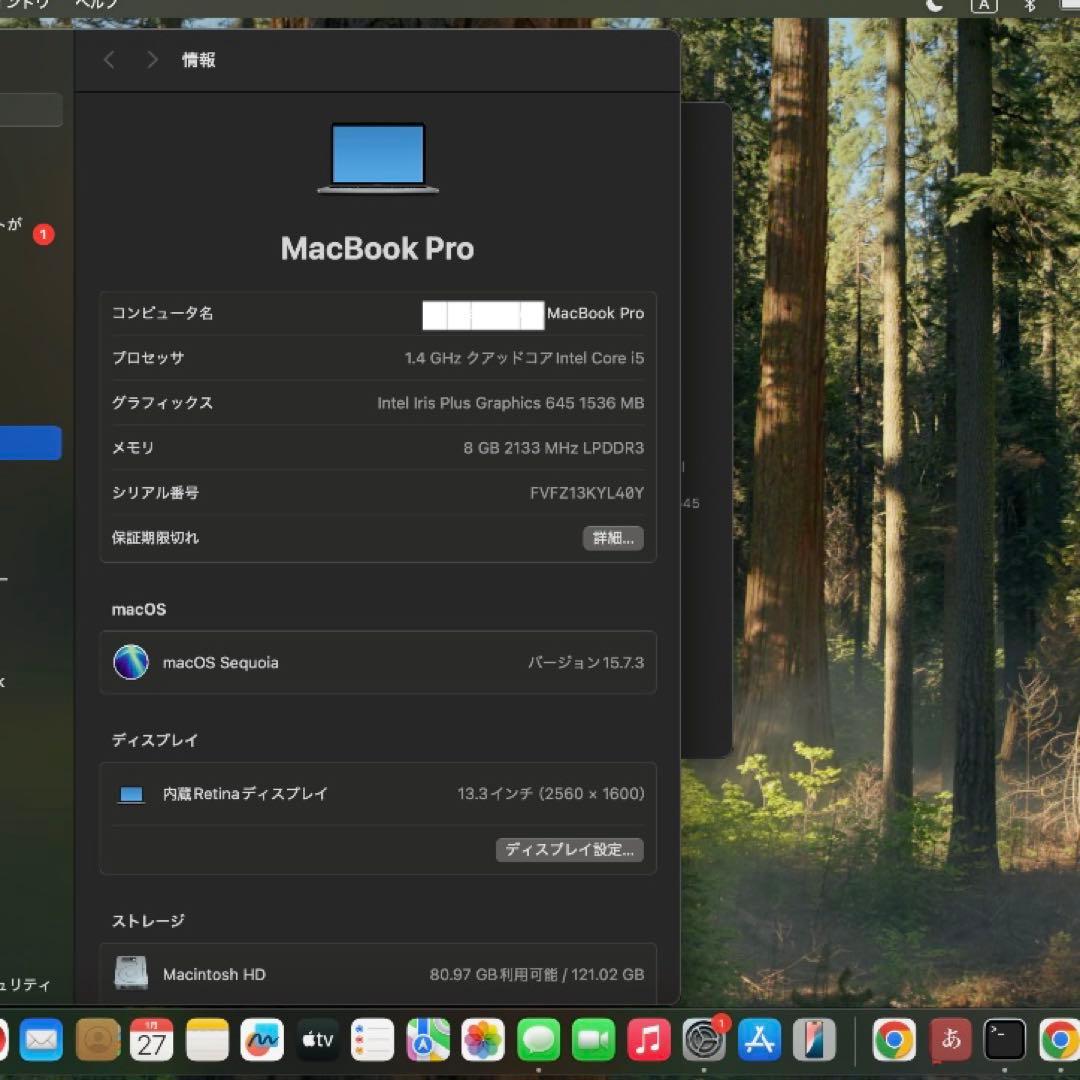This screenshot has height=1080, width=1080.
Task: Click the Bluetooth icon in the menu bar
Action: [1028, 6]
